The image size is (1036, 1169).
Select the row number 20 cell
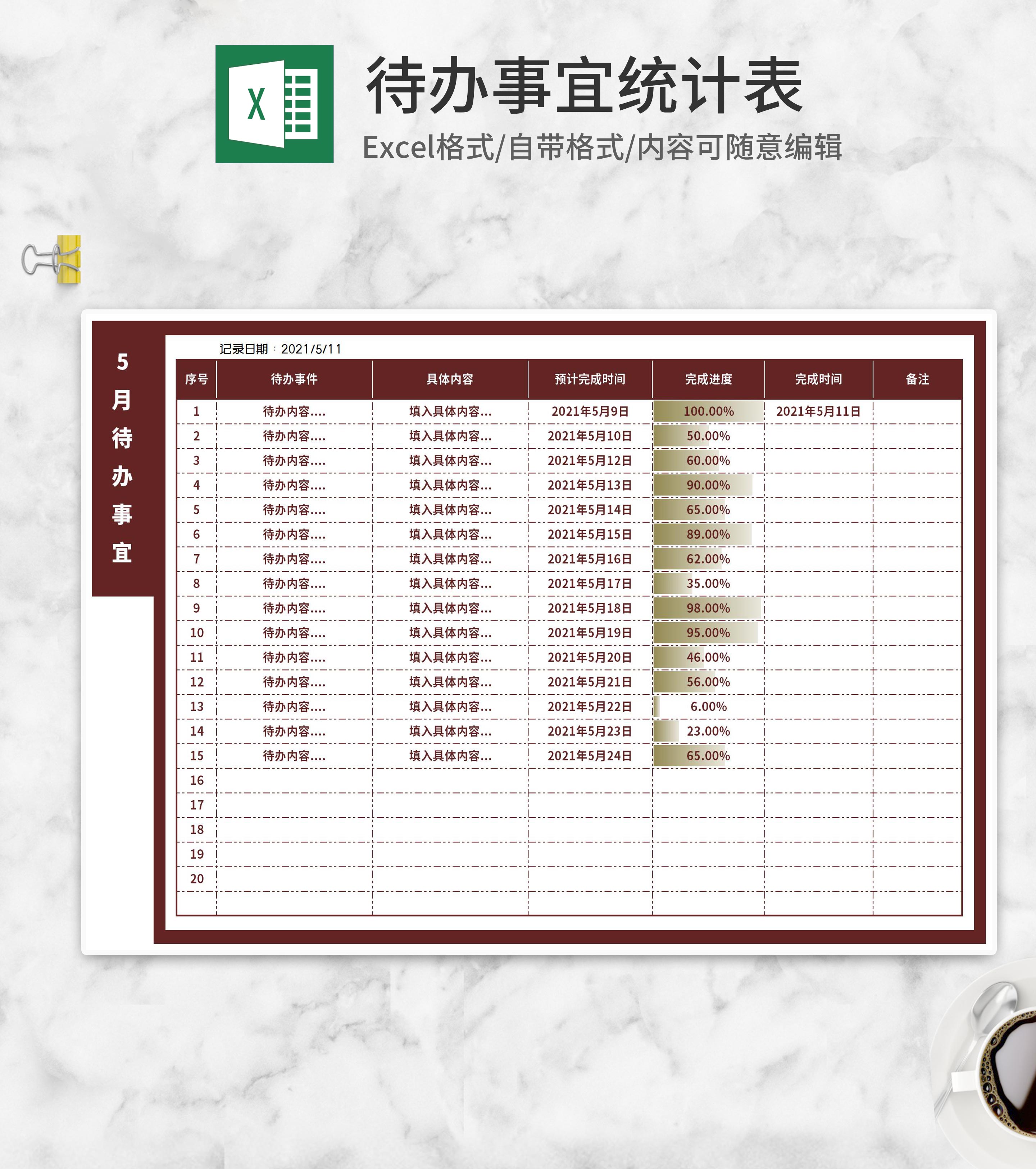tap(196, 878)
